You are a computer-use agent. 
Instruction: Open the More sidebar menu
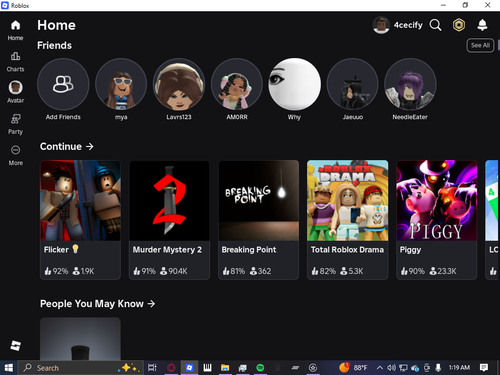point(15,150)
